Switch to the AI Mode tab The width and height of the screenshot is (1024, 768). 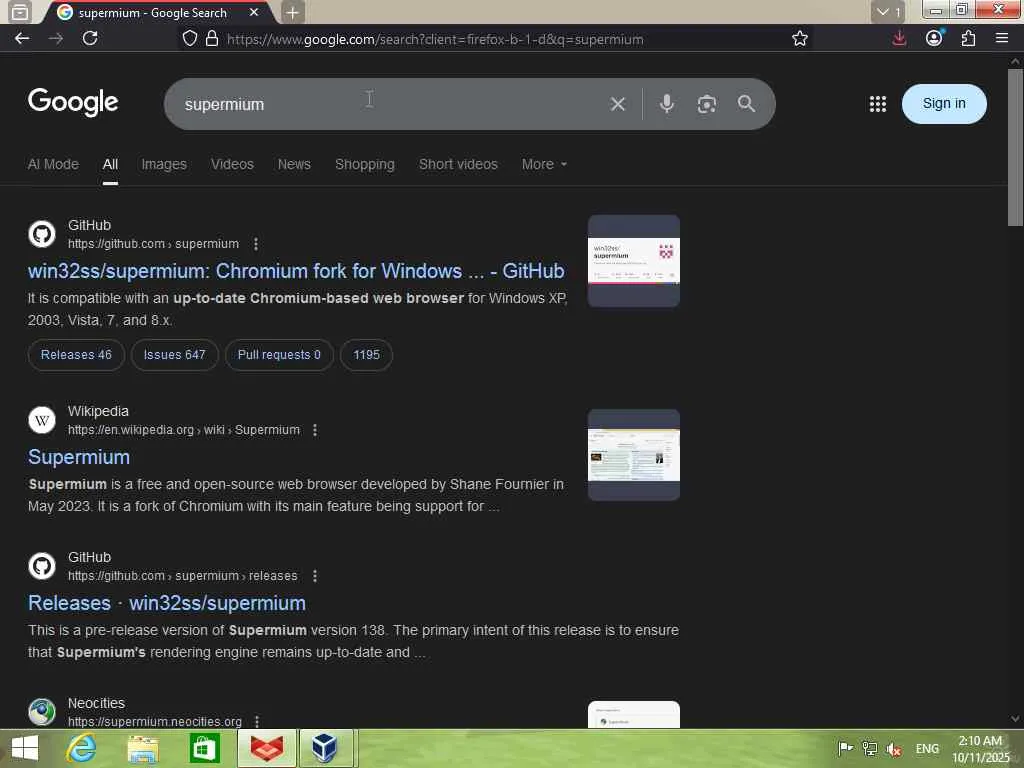pyautogui.click(x=53, y=165)
